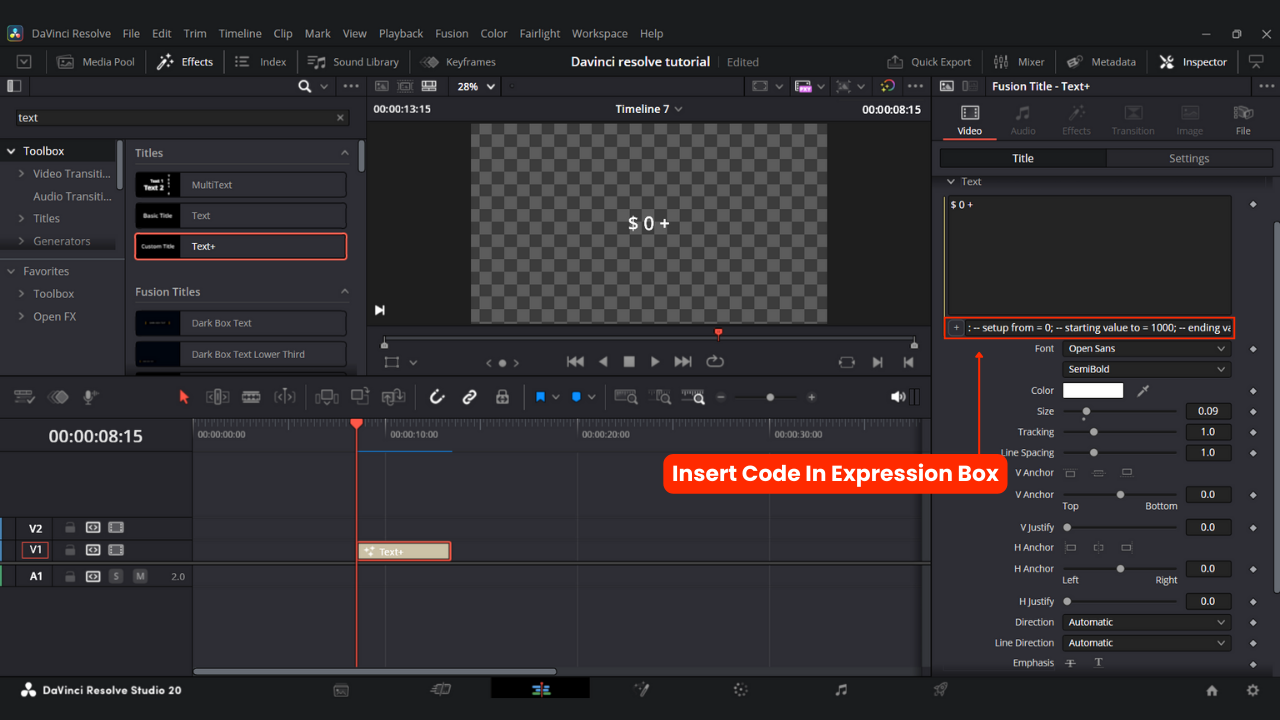Viewport: 1280px width, 720px height.
Task: Solo the A1 audio track
Action: 116,576
